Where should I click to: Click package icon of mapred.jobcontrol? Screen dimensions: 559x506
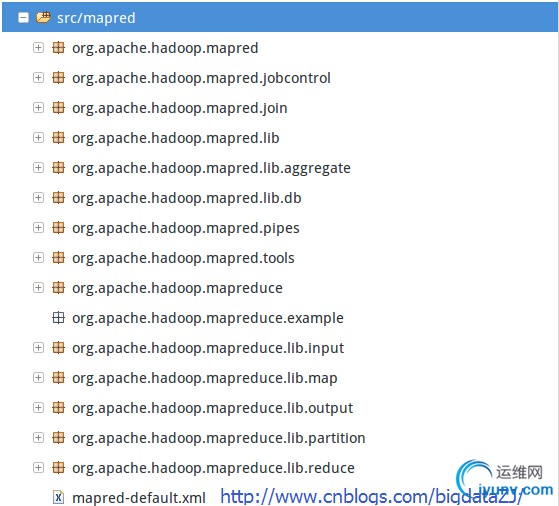click(58, 77)
